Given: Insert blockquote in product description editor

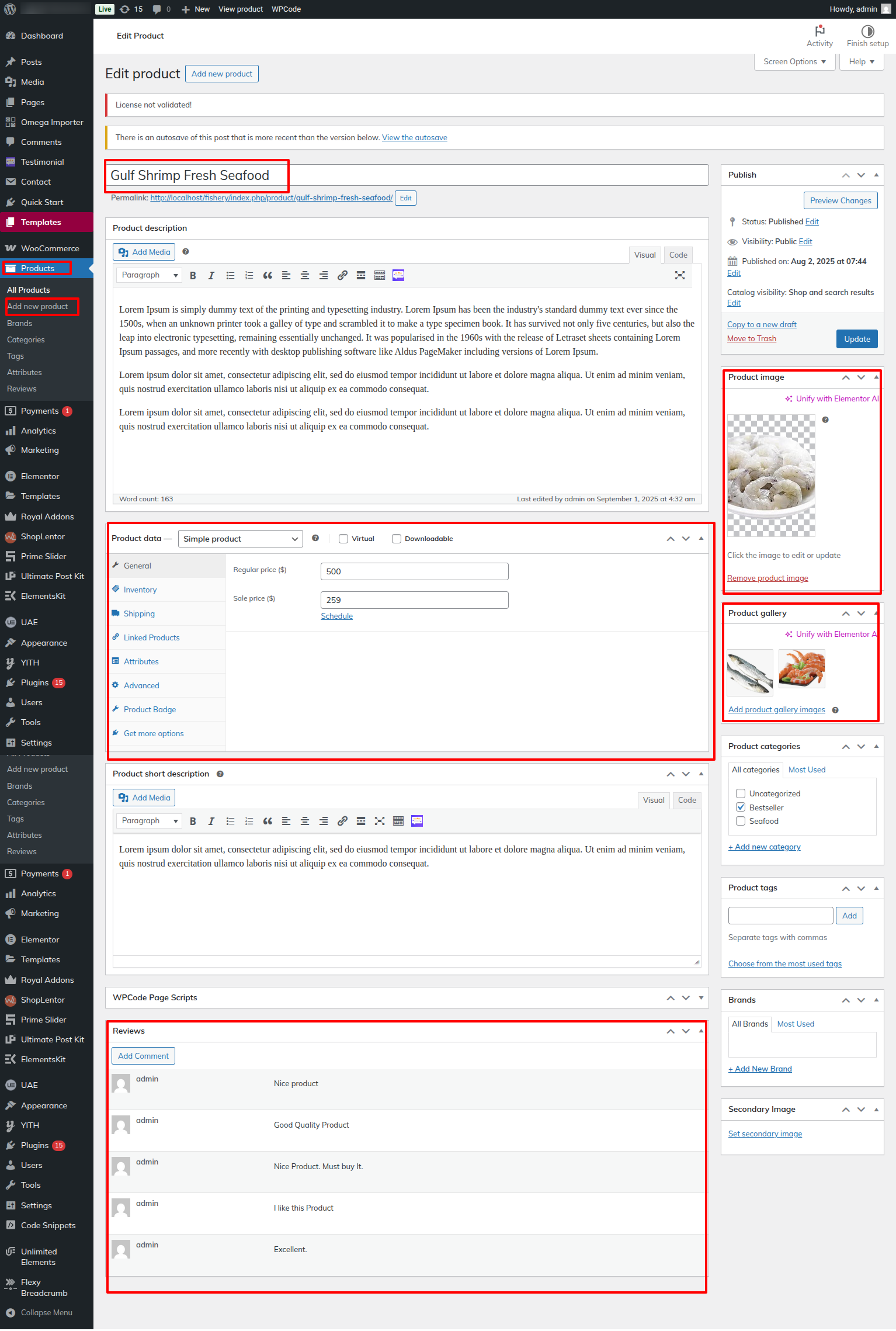Looking at the screenshot, I should pos(268,275).
